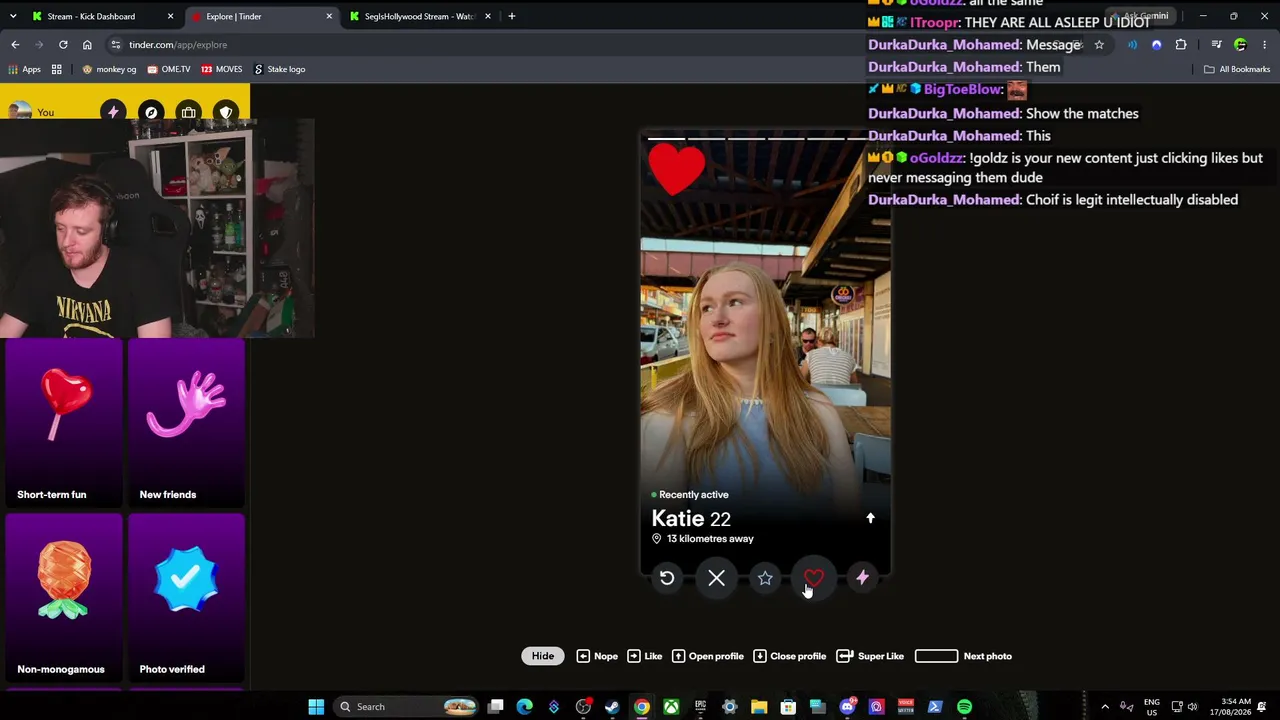This screenshot has width=1280, height=720.
Task: Open the All Bookmarks folder
Action: tap(1237, 69)
